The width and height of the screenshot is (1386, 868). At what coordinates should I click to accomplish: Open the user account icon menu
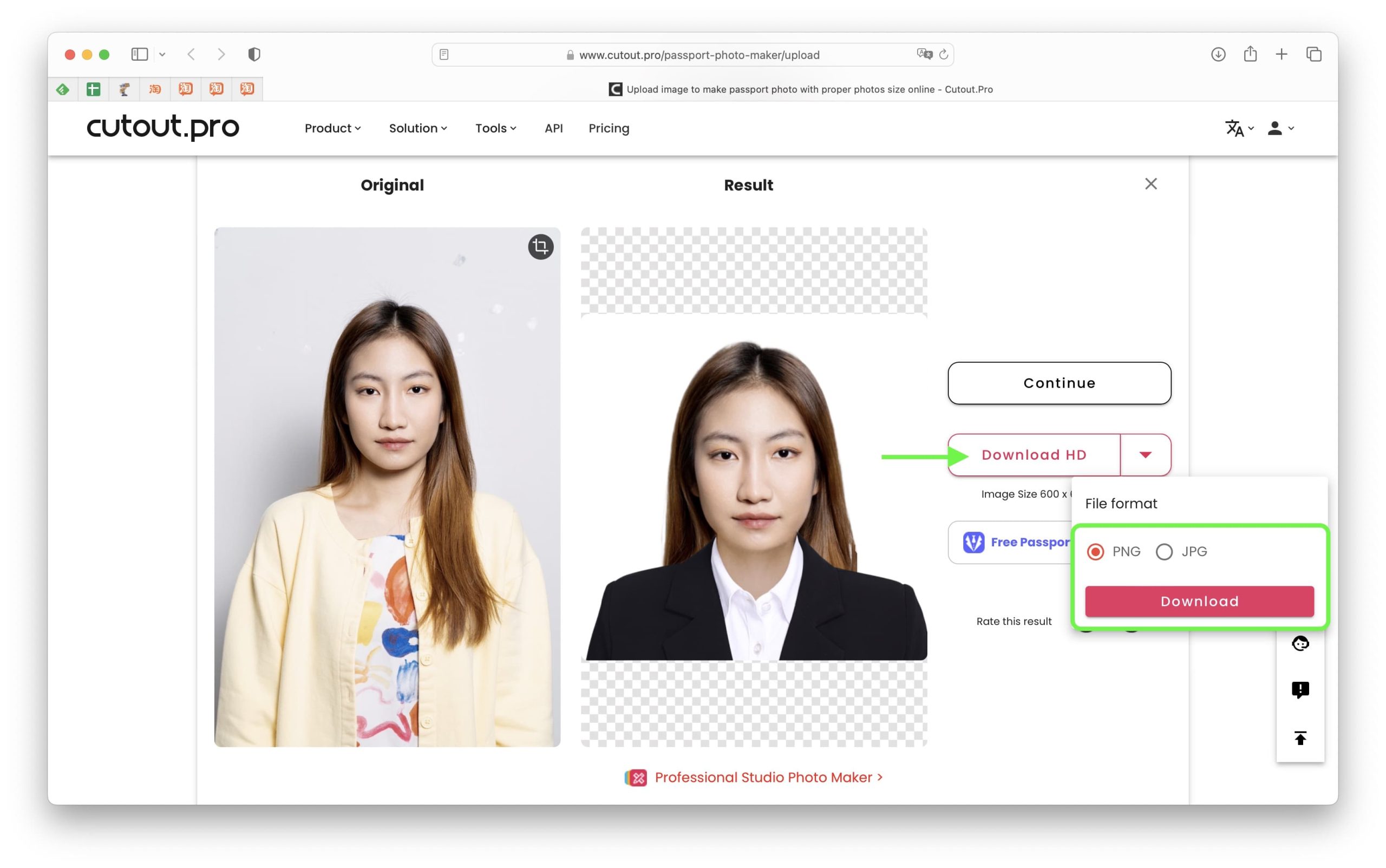pyautogui.click(x=1274, y=128)
